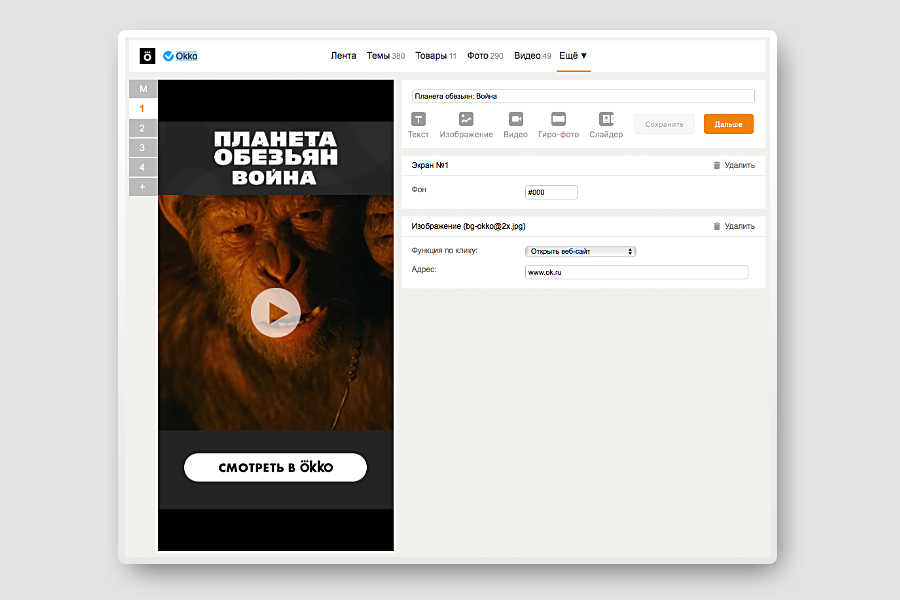Switch to screen 4
Viewport: 900px width, 600px height.
(143, 167)
